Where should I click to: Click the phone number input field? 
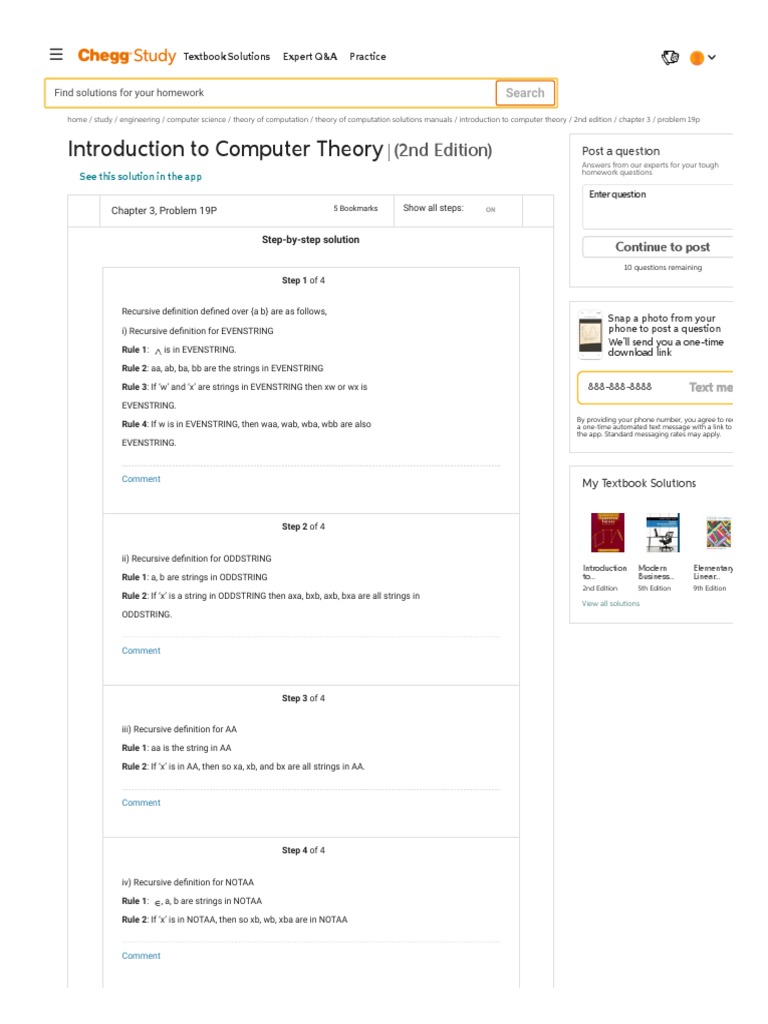pos(630,387)
